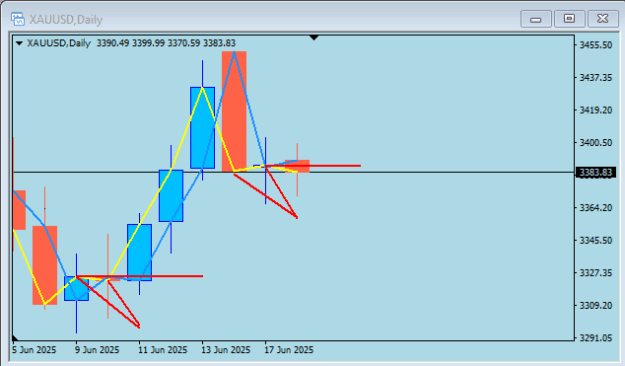The height and width of the screenshot is (366, 625).
Task: Click the 3419.20 price scale label
Action: 596,110
